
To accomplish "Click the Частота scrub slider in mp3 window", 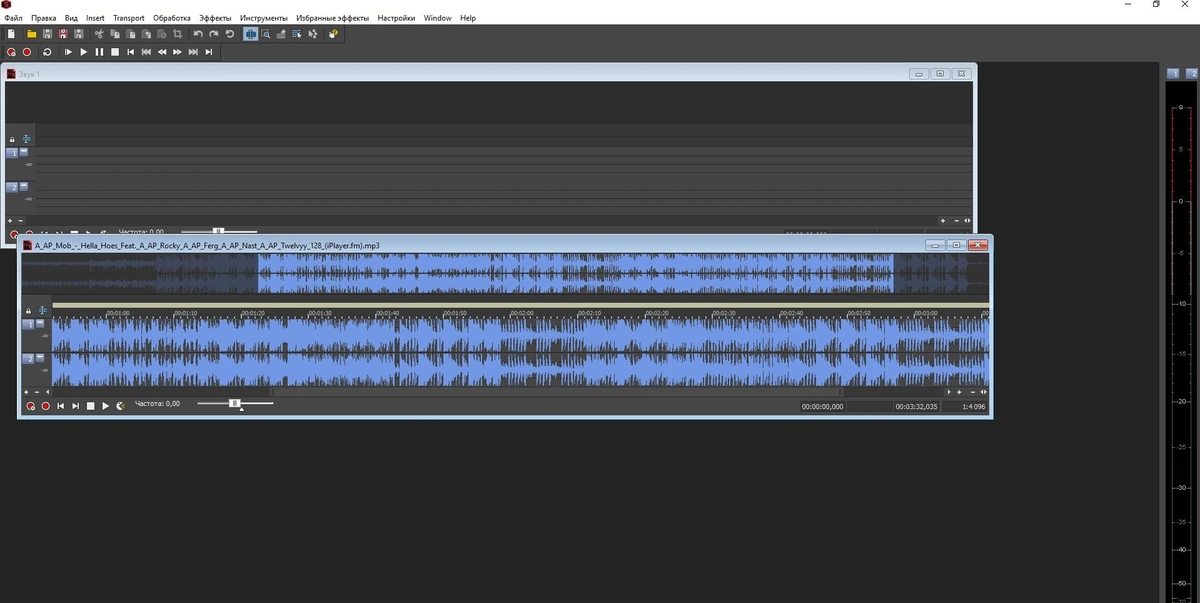I will tap(235, 403).
